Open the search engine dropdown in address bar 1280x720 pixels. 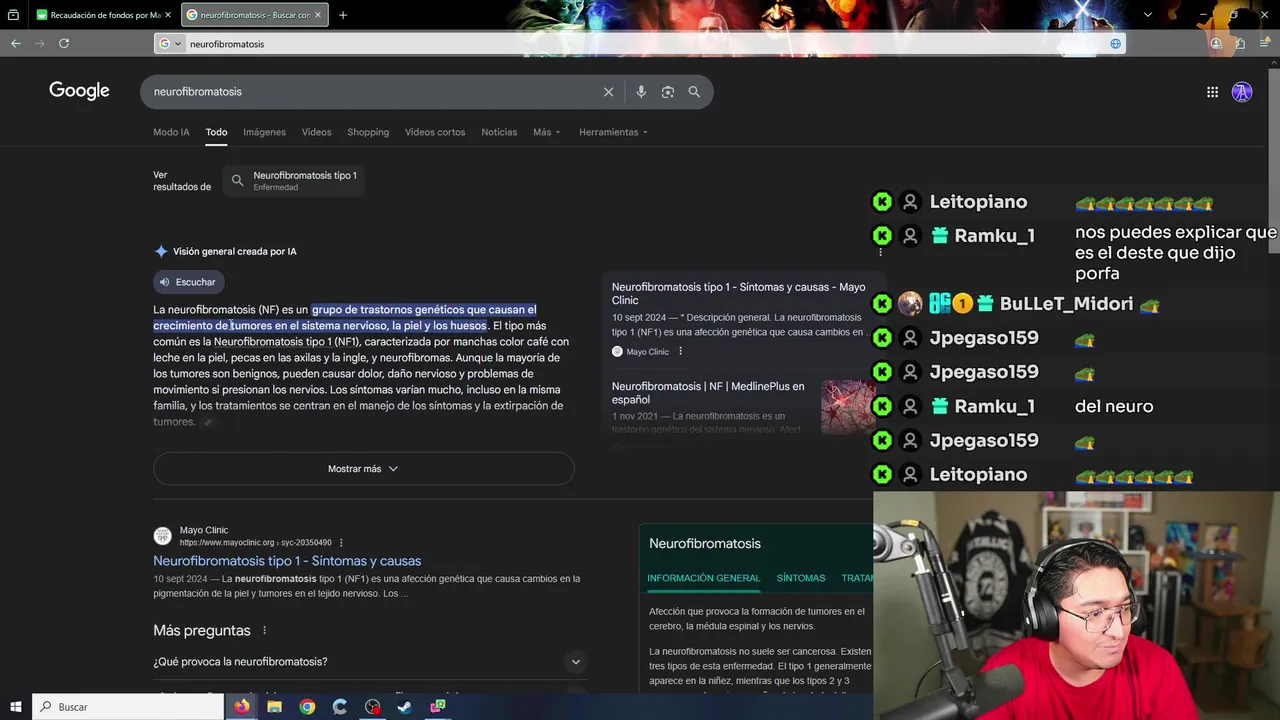point(171,43)
